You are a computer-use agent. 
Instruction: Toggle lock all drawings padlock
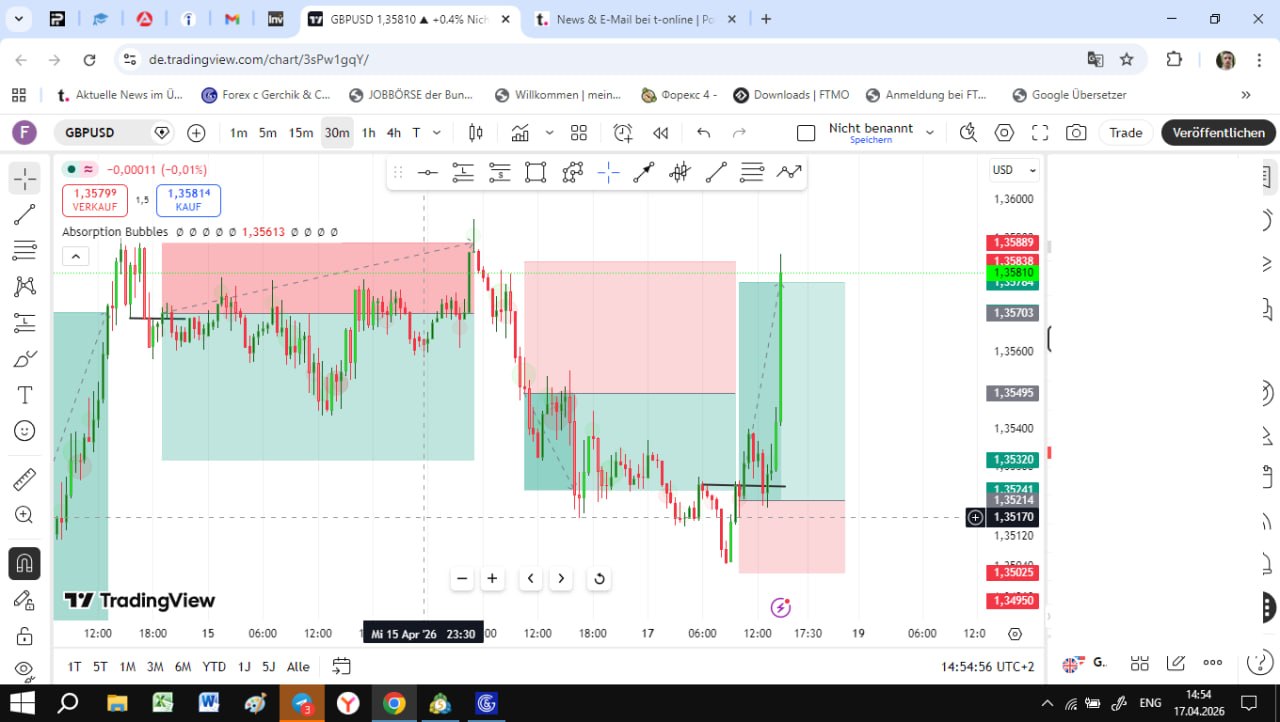tap(24, 636)
